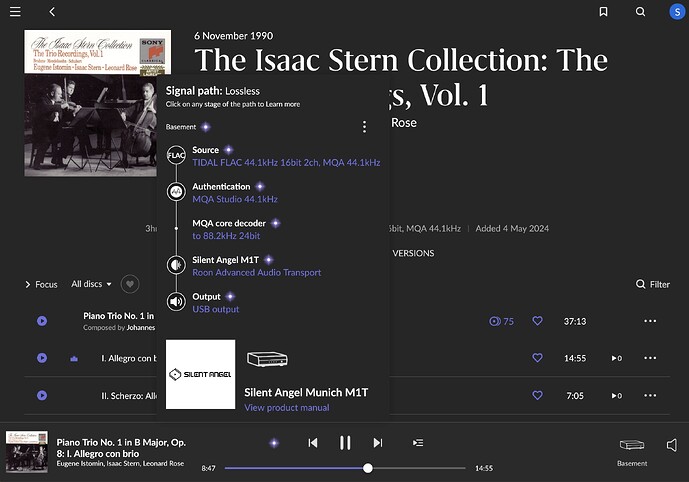Open more options for 7:05 track
Viewport: 689px width, 482px height.
tap(650, 395)
